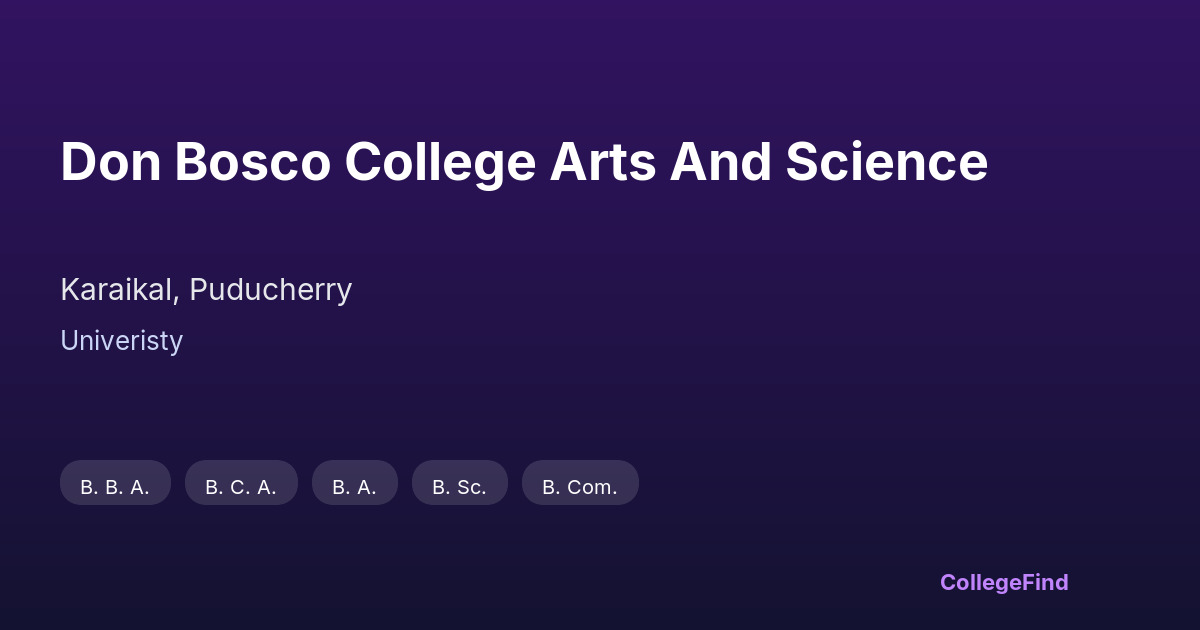Click the word And in the heading
Image resolution: width=1200 pixels, height=630 pixels.
[x=720, y=162]
